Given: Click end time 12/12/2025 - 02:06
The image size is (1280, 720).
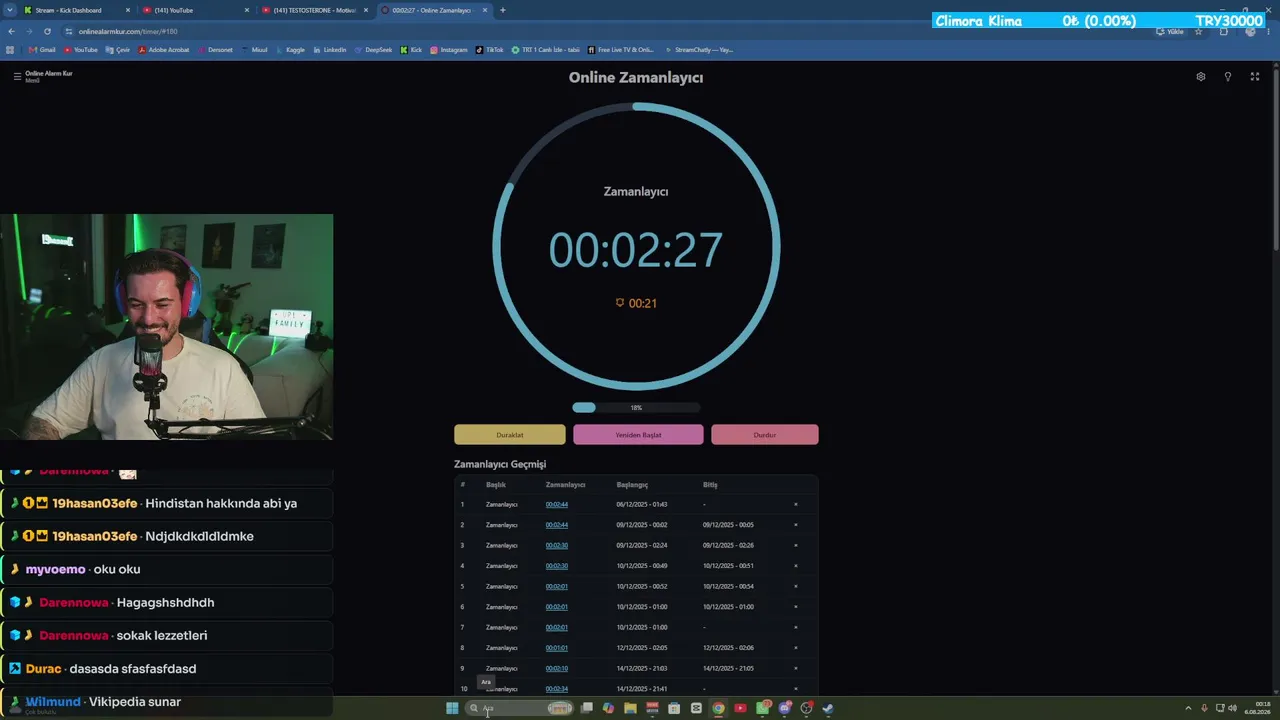Looking at the screenshot, I should [728, 648].
